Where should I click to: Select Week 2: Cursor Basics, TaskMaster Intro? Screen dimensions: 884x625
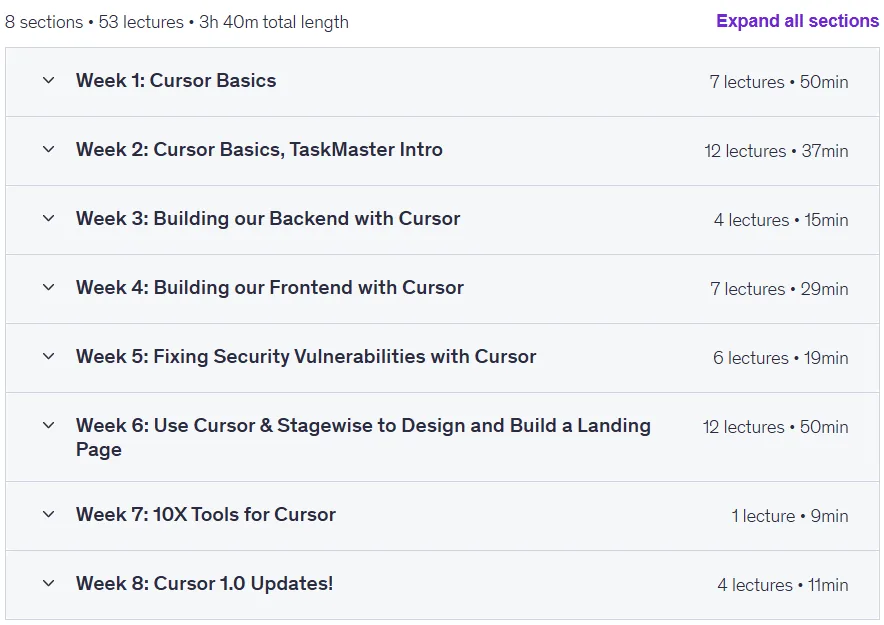click(x=259, y=149)
